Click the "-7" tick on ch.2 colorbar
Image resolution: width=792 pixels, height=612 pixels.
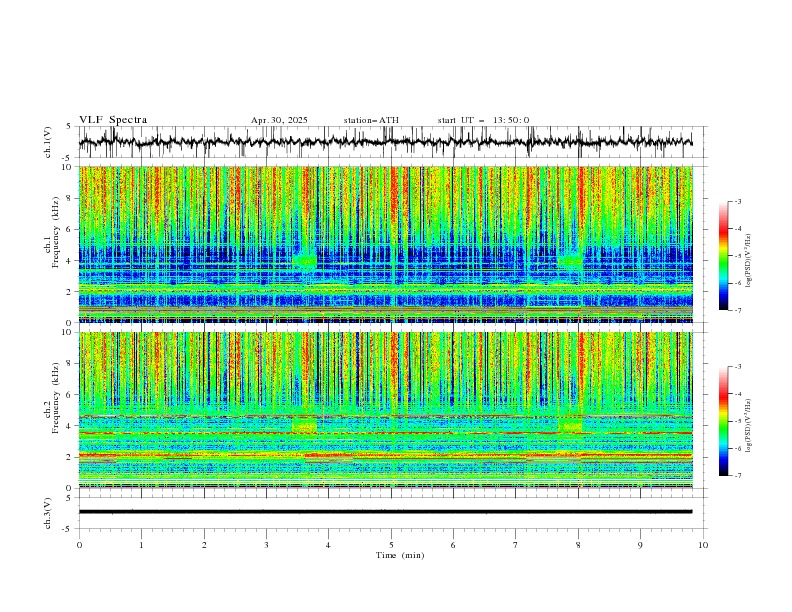point(738,476)
